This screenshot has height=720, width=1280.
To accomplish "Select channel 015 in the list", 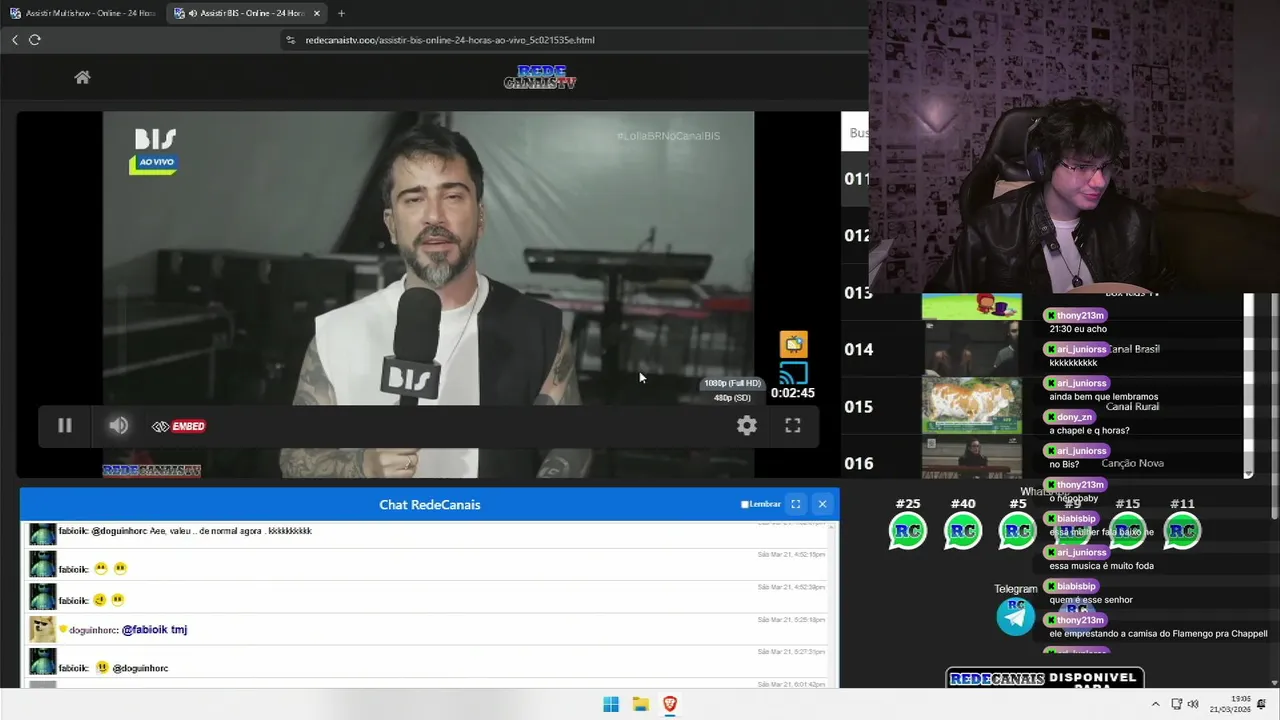I will click(858, 406).
